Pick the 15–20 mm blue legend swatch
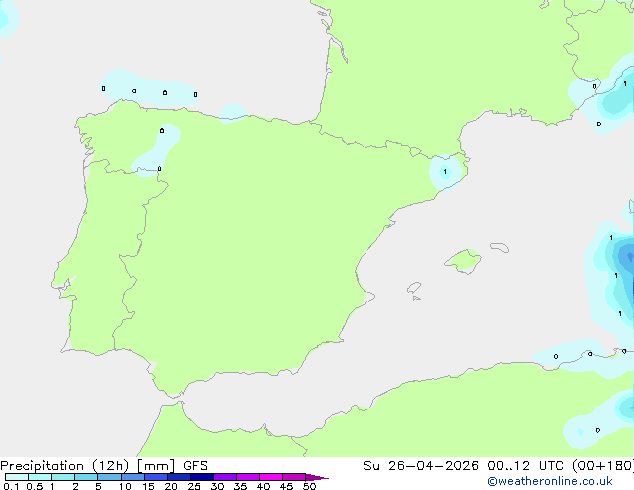 coord(156,477)
